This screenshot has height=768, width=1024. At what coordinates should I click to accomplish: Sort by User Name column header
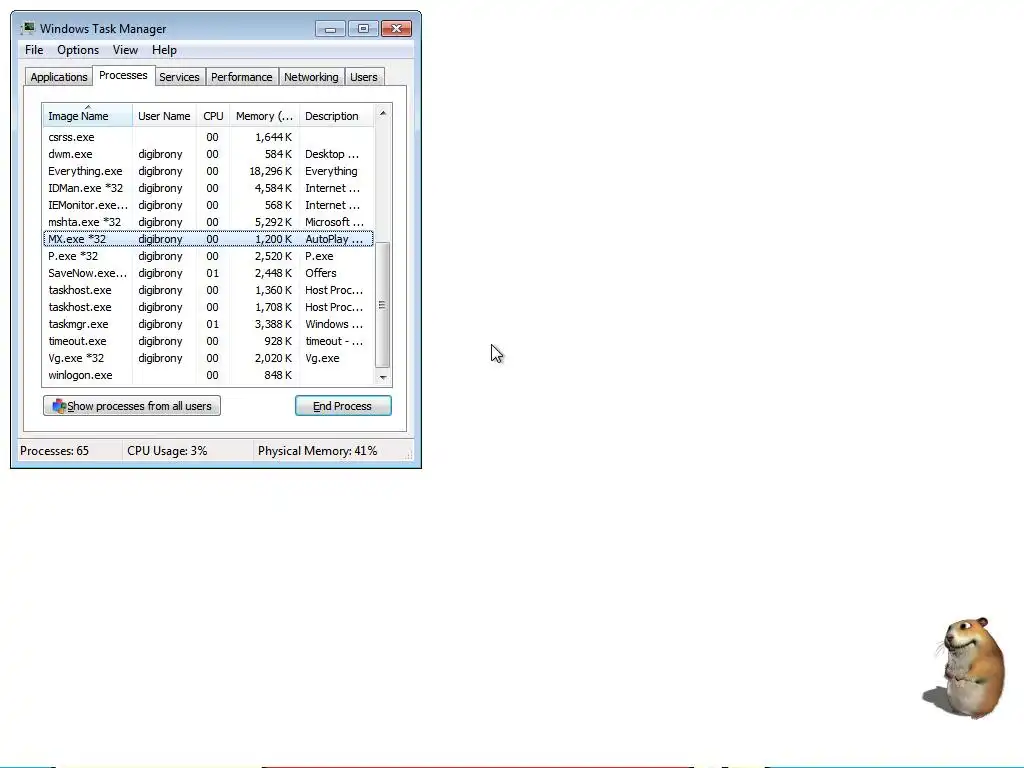tap(164, 116)
